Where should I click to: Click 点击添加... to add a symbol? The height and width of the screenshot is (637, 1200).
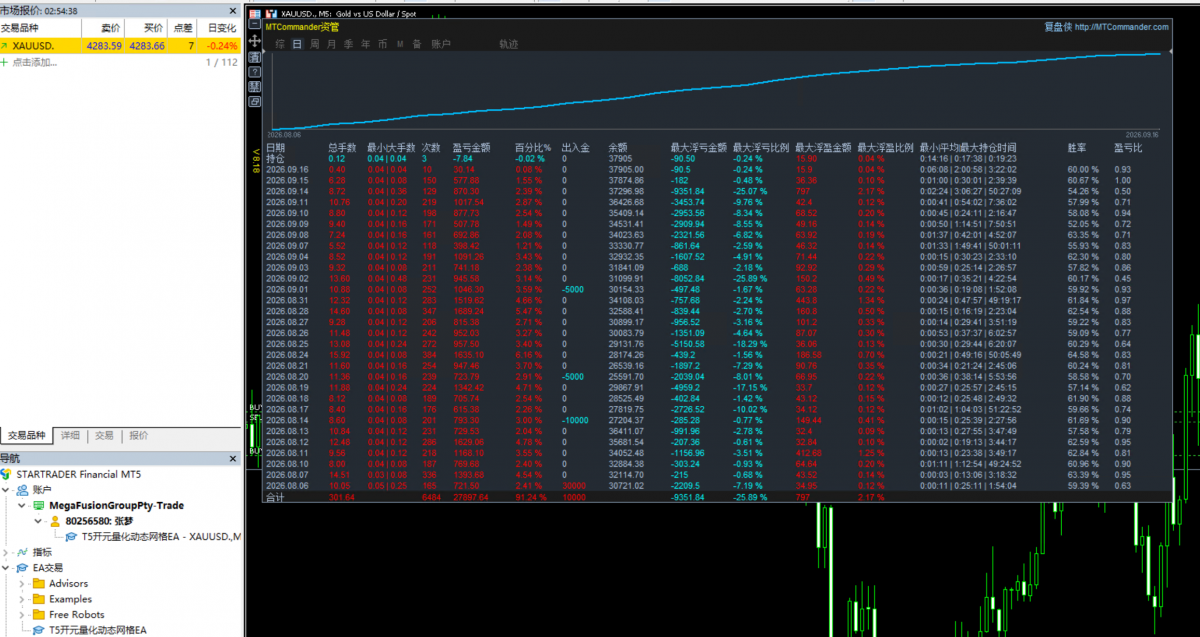[x=35, y=62]
